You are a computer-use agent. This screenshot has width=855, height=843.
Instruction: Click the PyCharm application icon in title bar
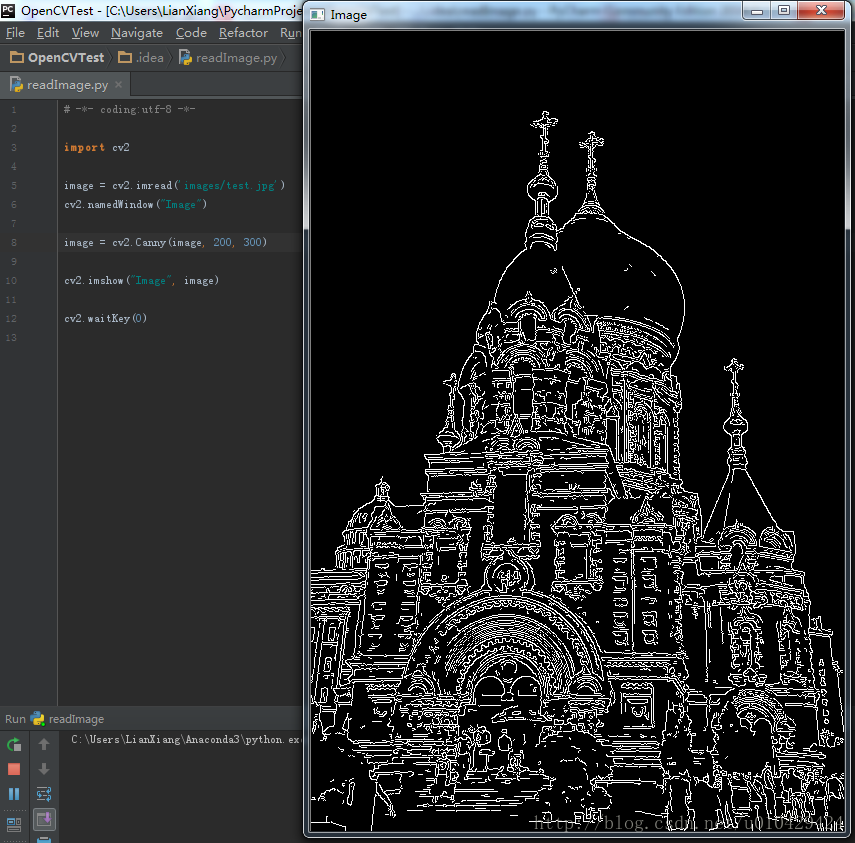coord(8,10)
